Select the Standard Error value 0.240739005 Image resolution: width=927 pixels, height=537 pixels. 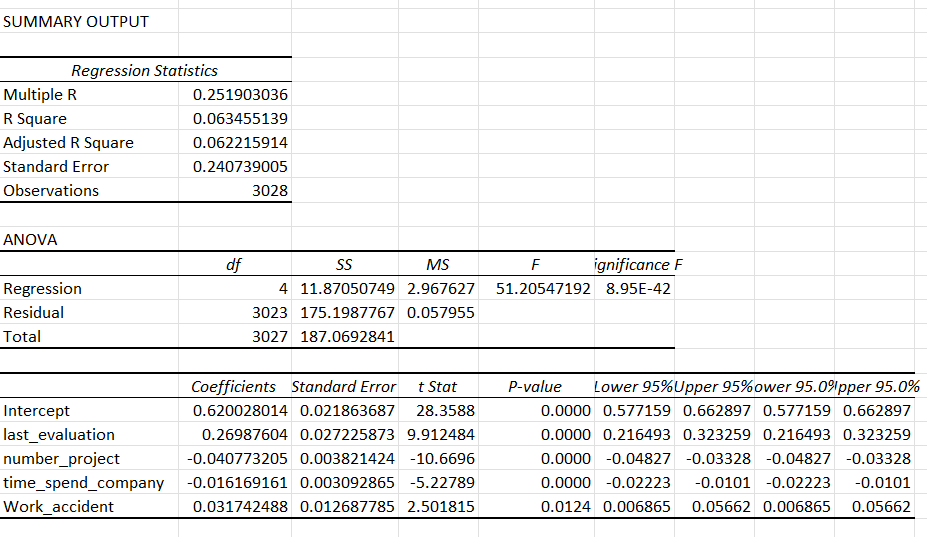[240, 167]
